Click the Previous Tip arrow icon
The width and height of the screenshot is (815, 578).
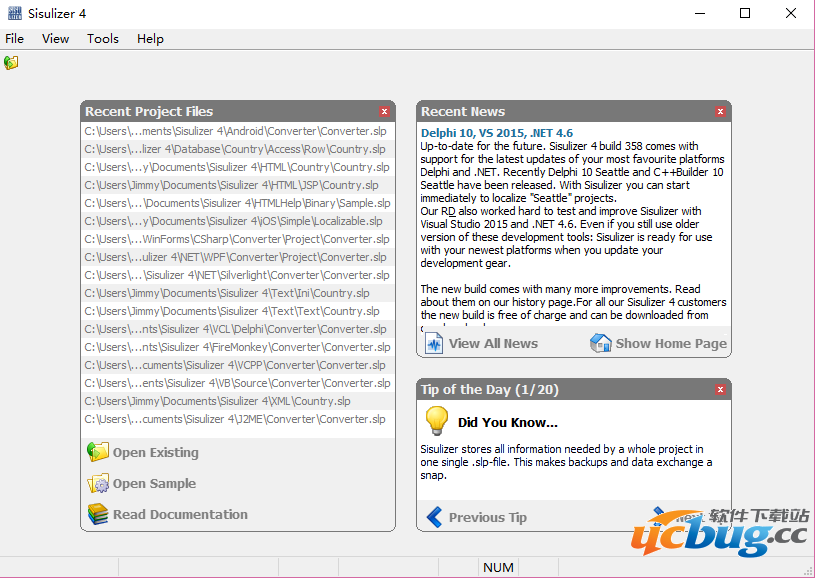434,517
